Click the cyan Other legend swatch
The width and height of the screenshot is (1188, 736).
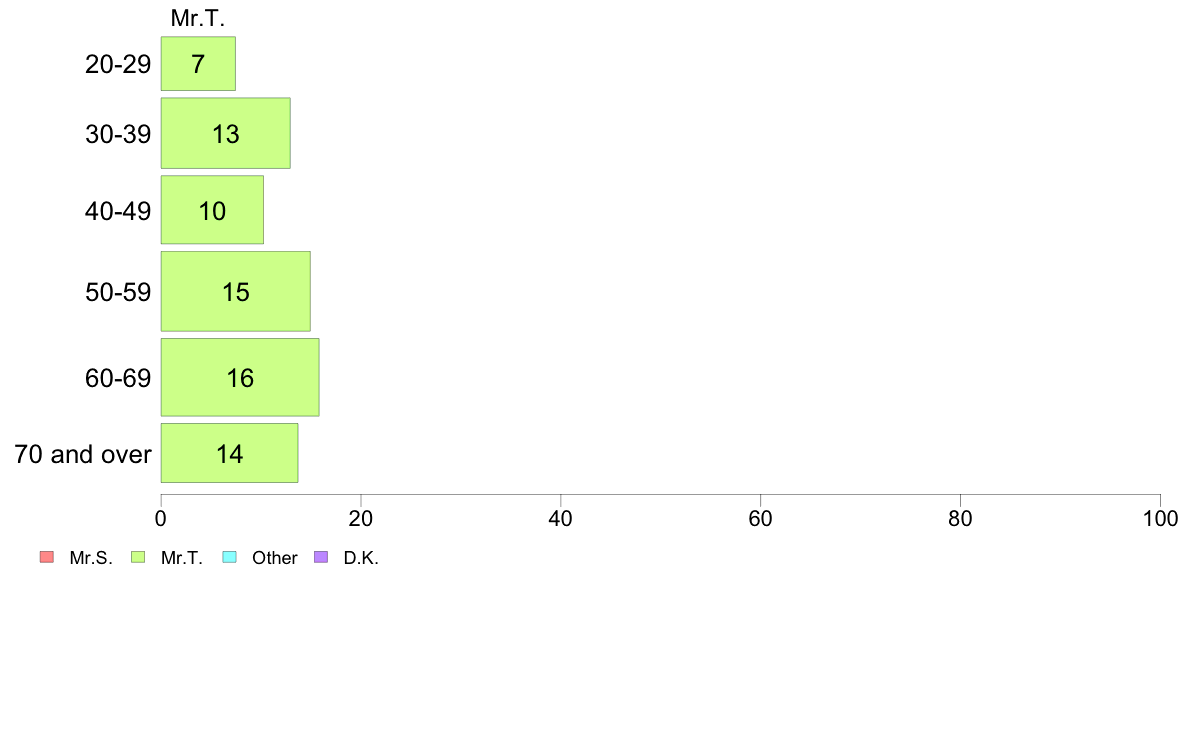point(230,557)
